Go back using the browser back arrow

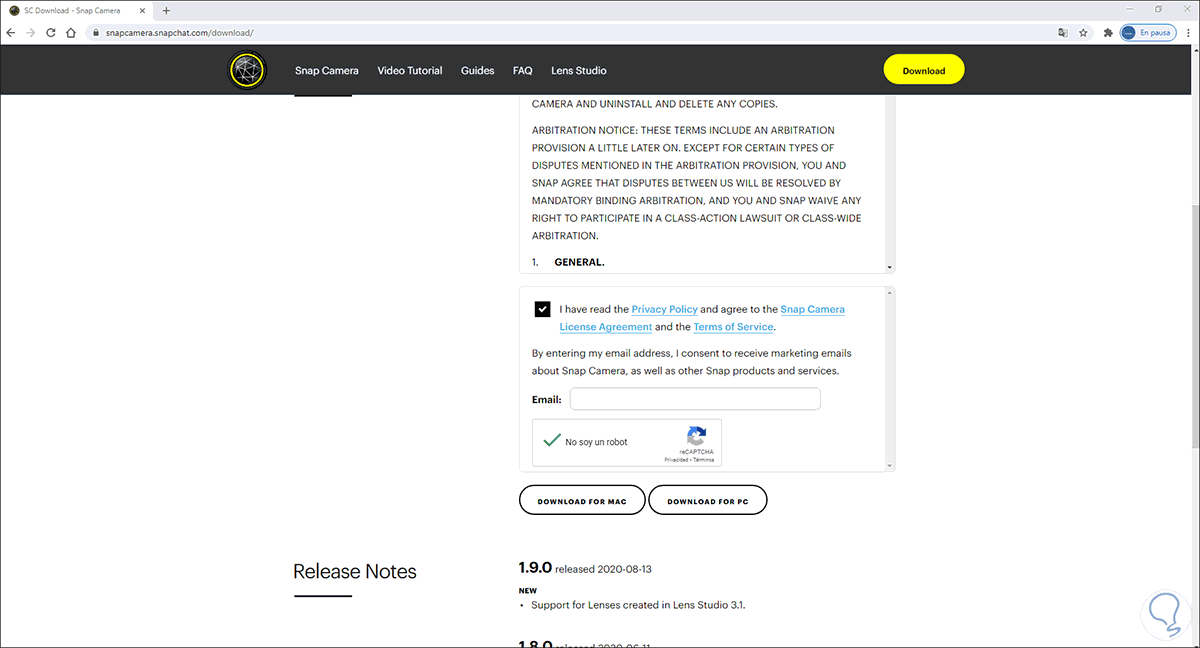coord(11,32)
